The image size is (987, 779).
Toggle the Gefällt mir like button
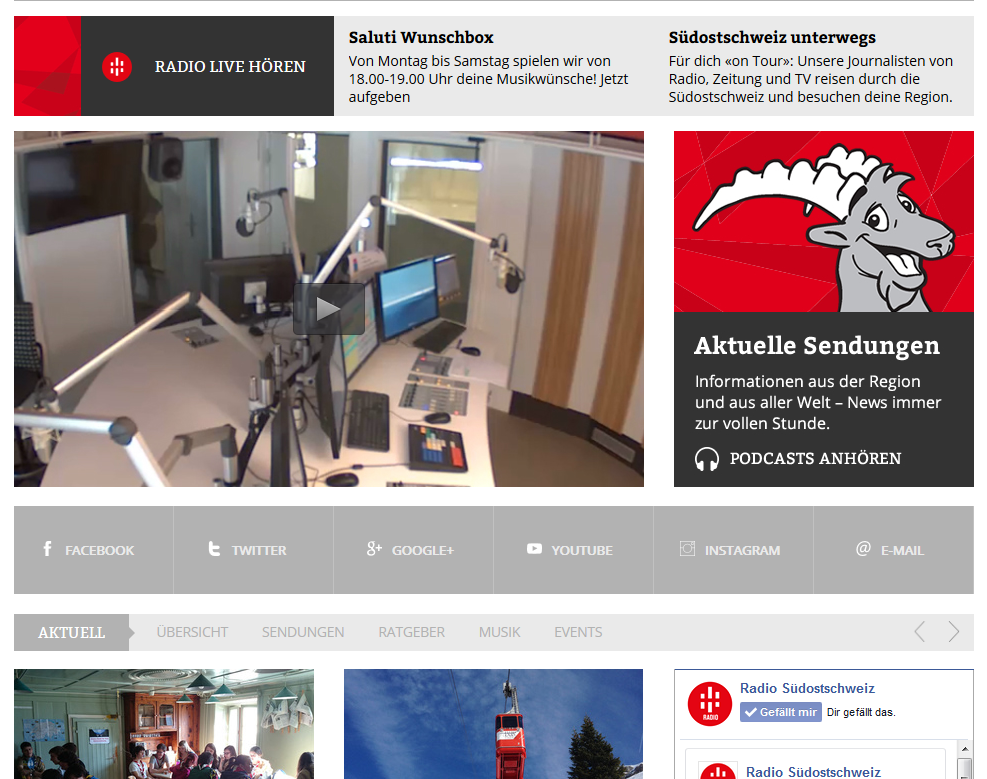pyautogui.click(x=781, y=712)
